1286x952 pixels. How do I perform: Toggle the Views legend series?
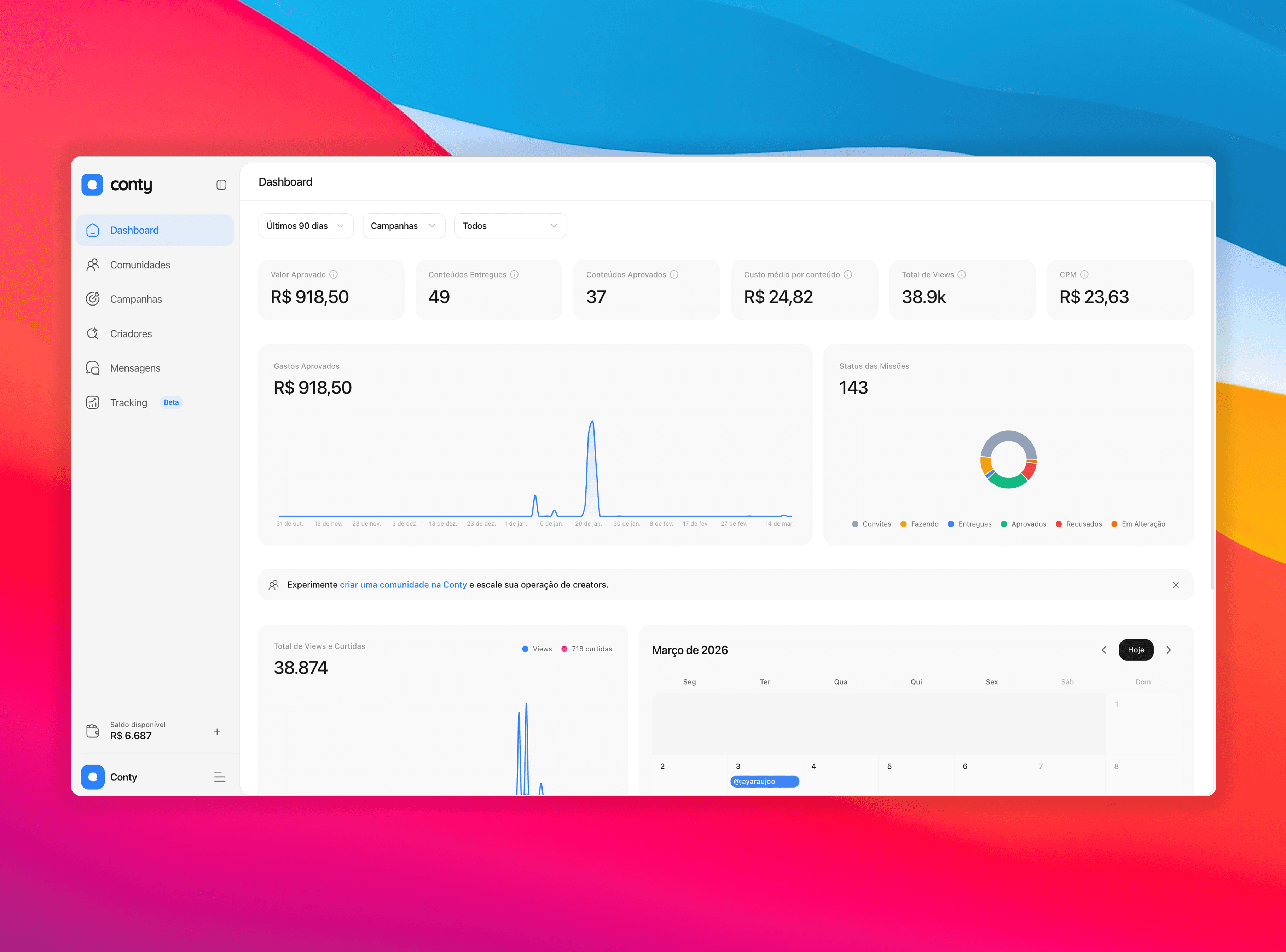click(537, 649)
